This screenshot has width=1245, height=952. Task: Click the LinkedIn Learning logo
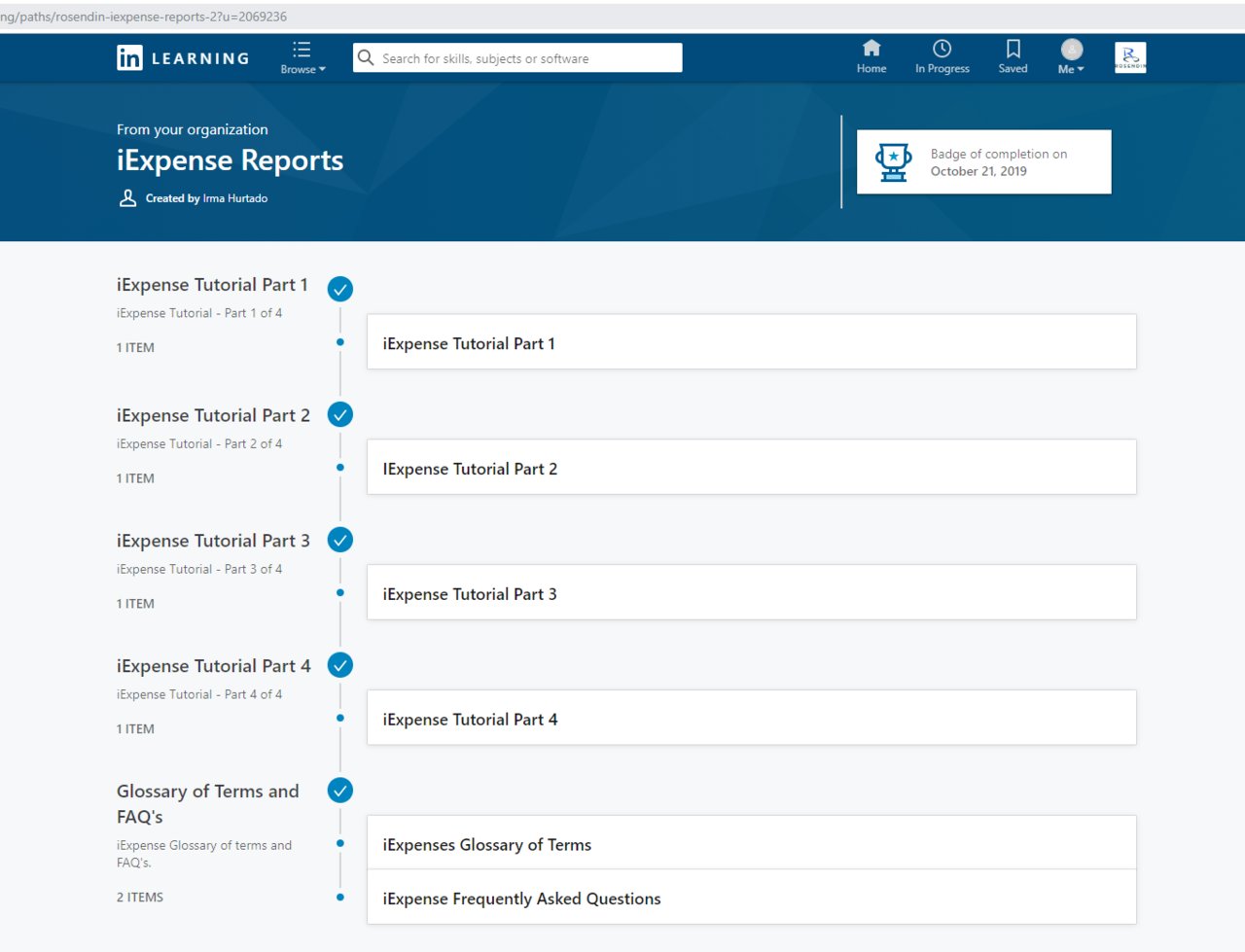[183, 58]
